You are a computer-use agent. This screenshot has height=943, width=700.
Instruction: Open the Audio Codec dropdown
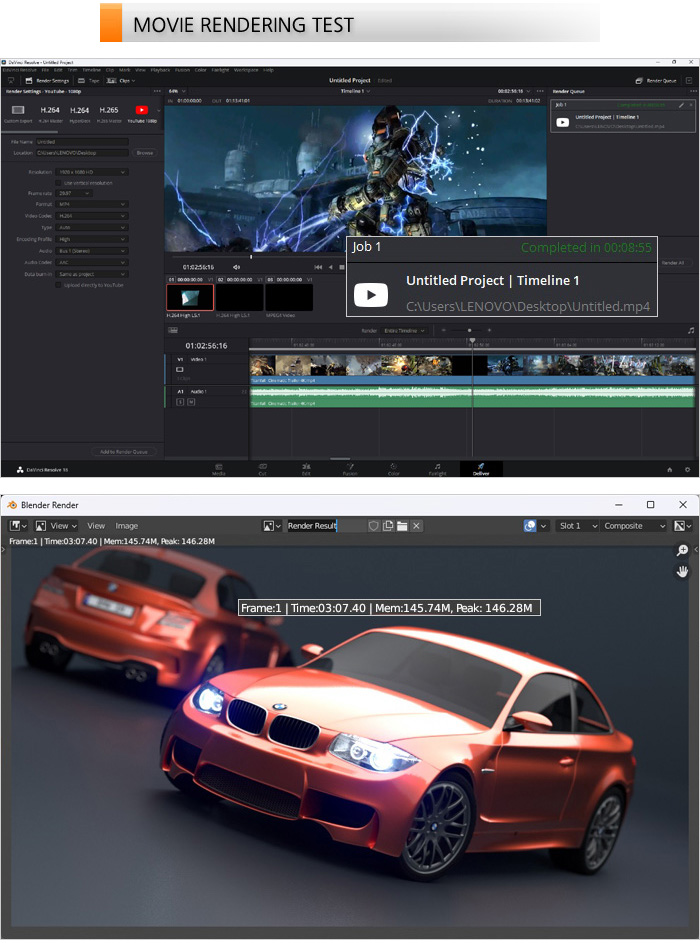click(92, 263)
